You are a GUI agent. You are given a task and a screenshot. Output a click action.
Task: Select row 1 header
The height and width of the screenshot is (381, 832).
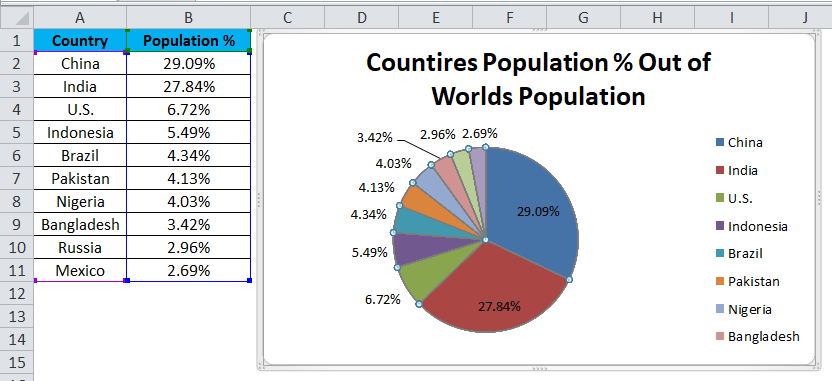point(17,41)
